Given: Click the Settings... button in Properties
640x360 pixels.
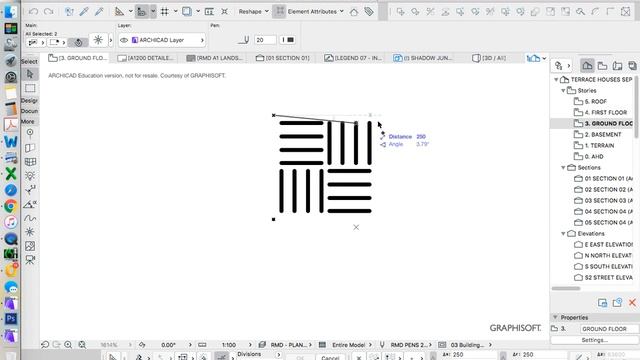Looking at the screenshot, I should tap(594, 340).
